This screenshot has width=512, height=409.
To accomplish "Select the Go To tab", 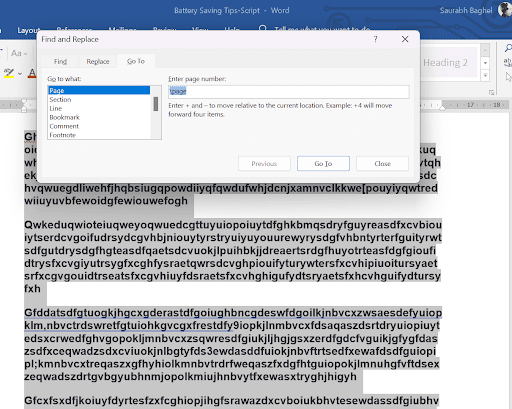I will (x=136, y=61).
